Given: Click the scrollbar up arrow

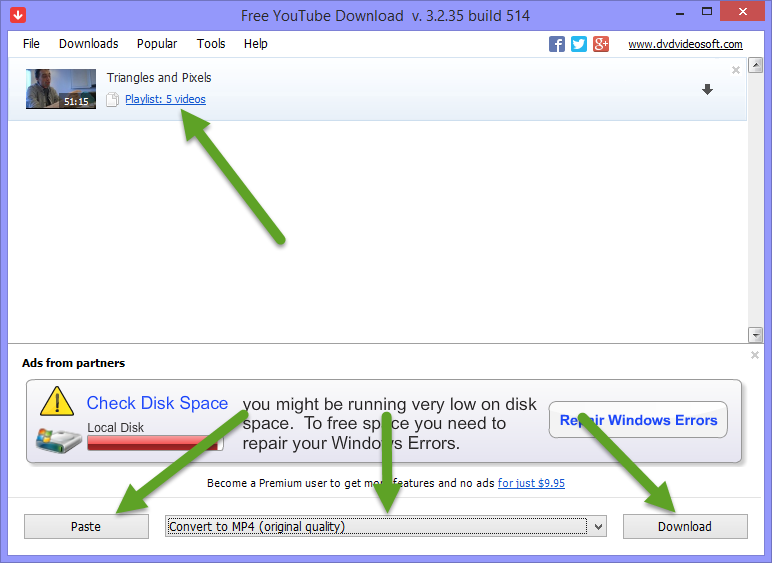Looking at the screenshot, I should coord(755,65).
